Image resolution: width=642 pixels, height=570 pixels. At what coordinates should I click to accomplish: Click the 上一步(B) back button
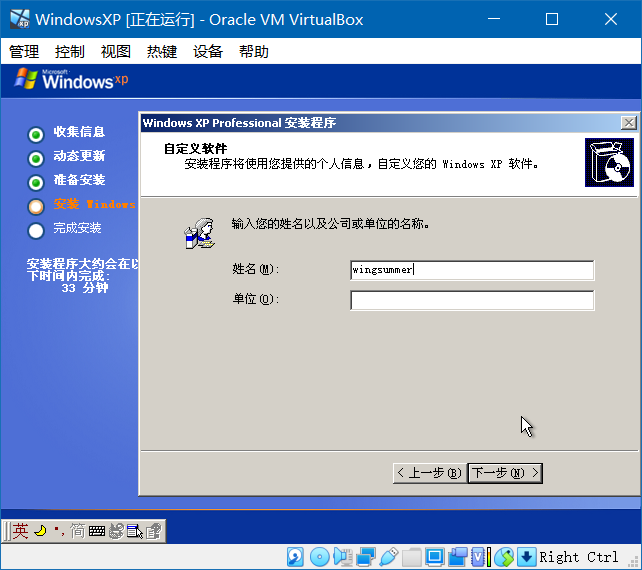(x=430, y=473)
